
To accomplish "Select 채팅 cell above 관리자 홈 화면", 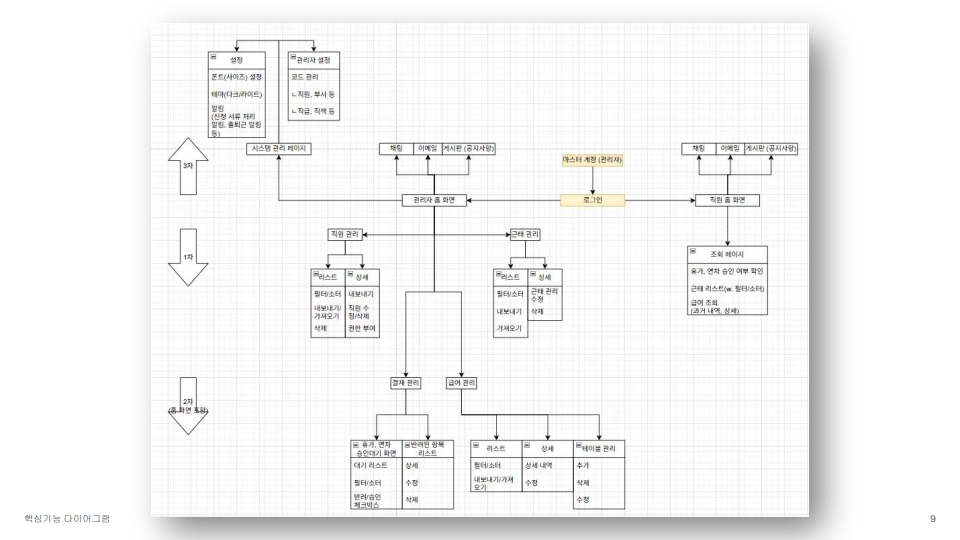I will pyautogui.click(x=396, y=149).
